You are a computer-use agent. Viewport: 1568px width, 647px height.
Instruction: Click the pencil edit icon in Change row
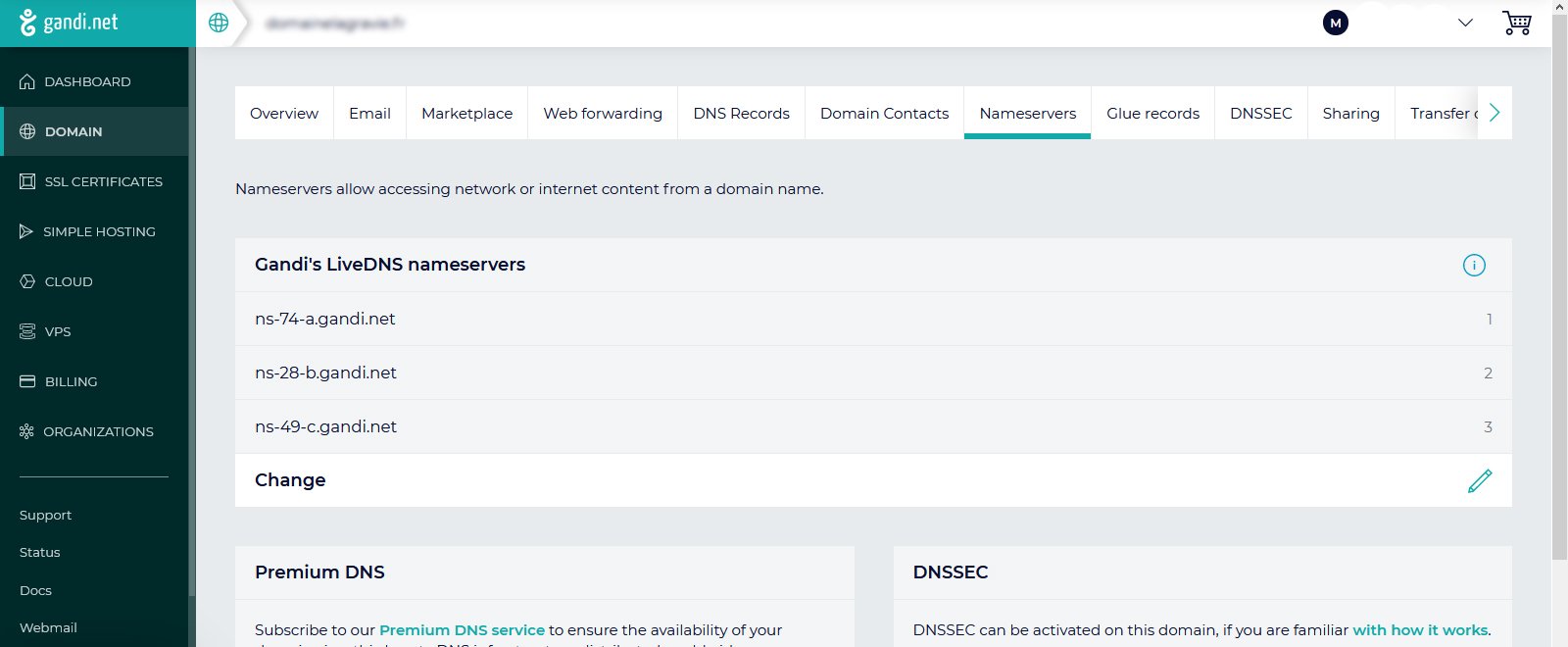[x=1479, y=480]
